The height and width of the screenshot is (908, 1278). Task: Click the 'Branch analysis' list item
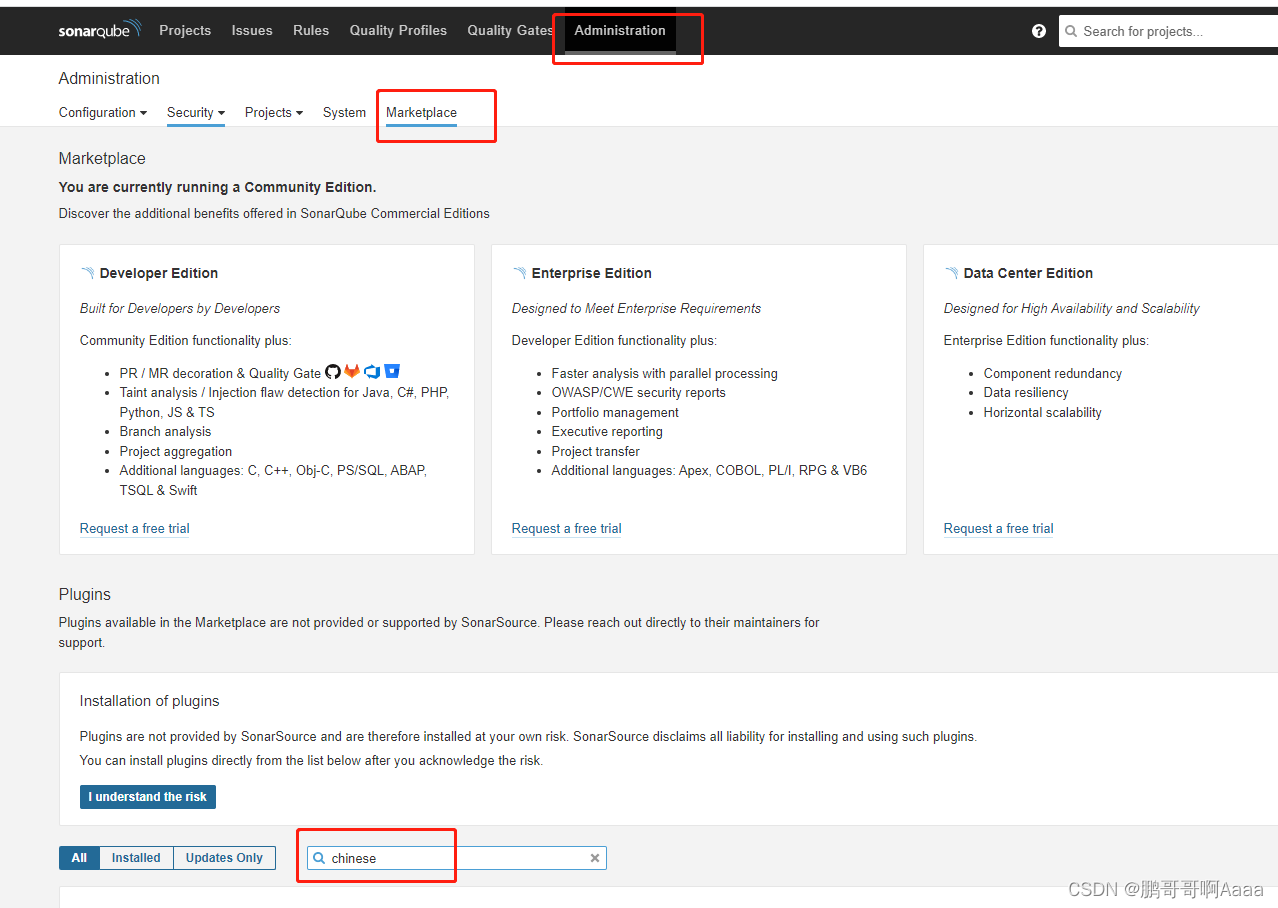[166, 431]
